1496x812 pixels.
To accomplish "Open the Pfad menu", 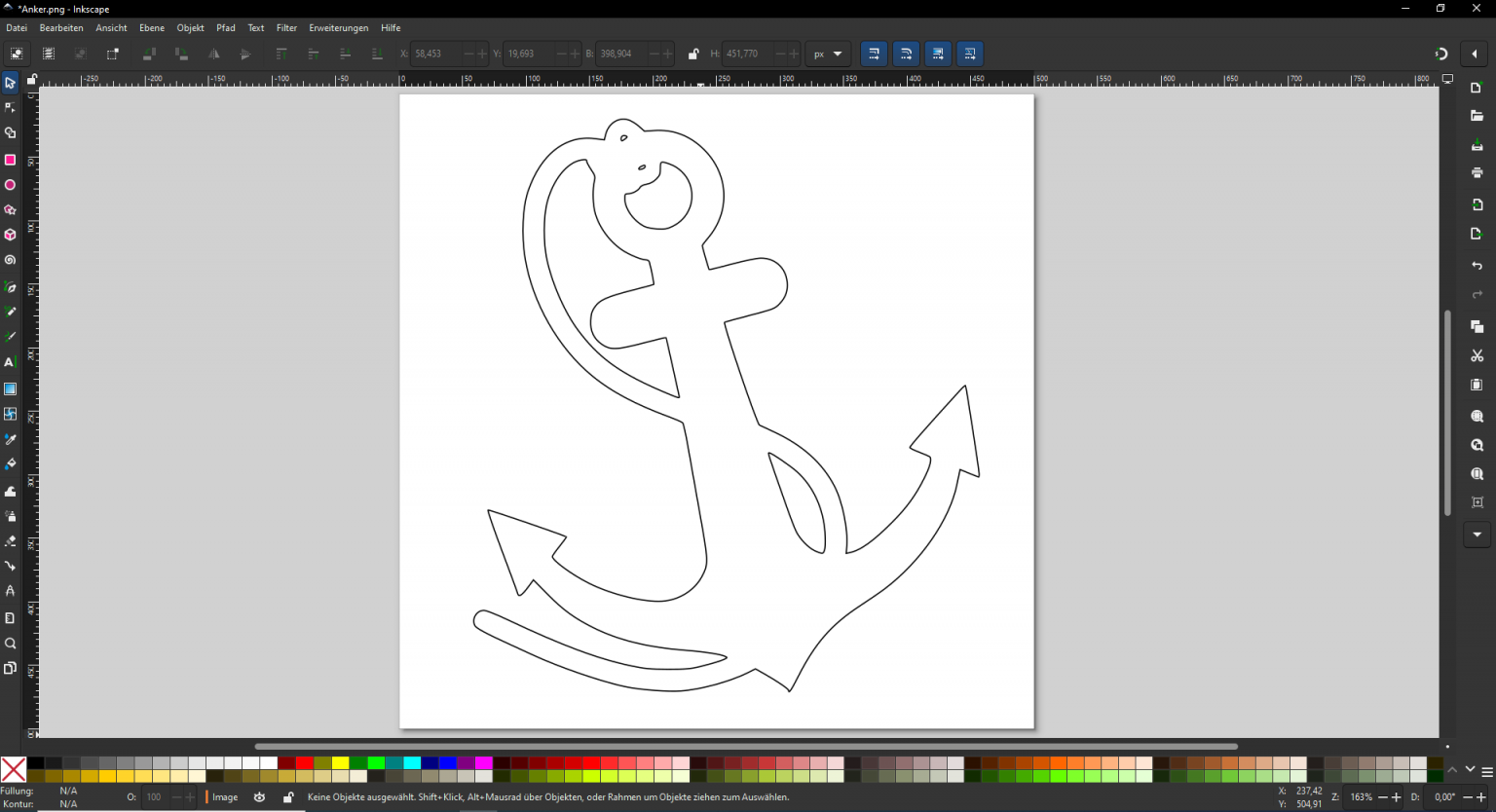I will [x=225, y=27].
